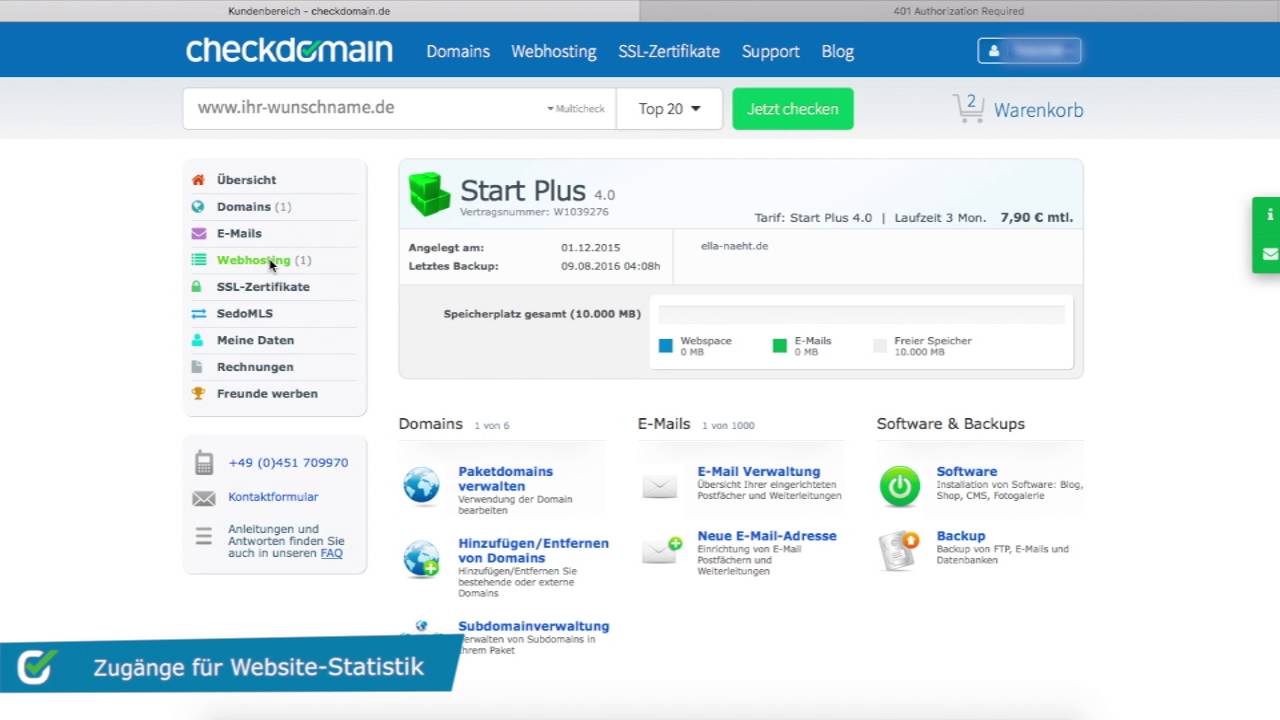Click the shopping cart icon

[968, 108]
